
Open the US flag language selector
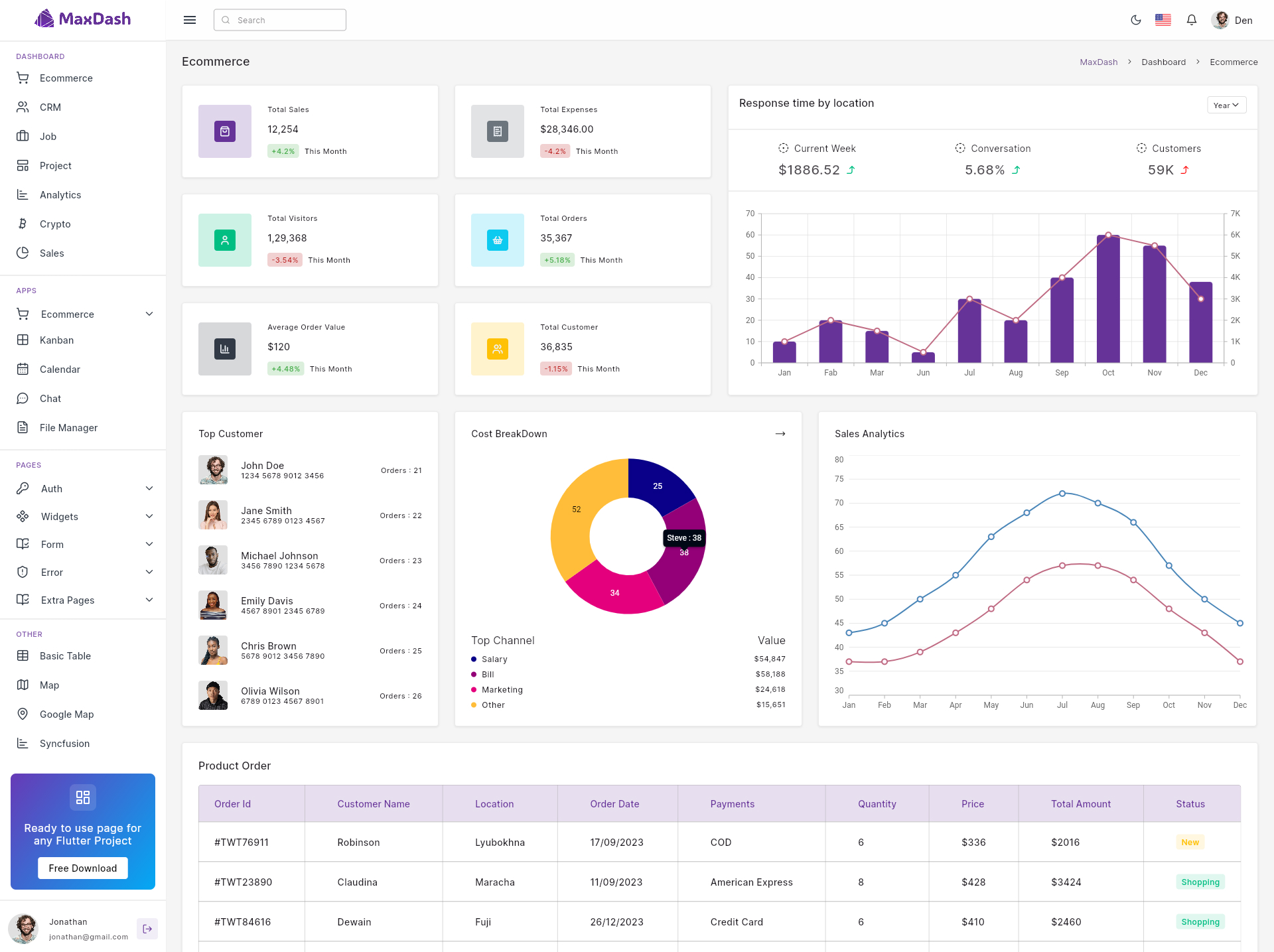pyautogui.click(x=1163, y=20)
